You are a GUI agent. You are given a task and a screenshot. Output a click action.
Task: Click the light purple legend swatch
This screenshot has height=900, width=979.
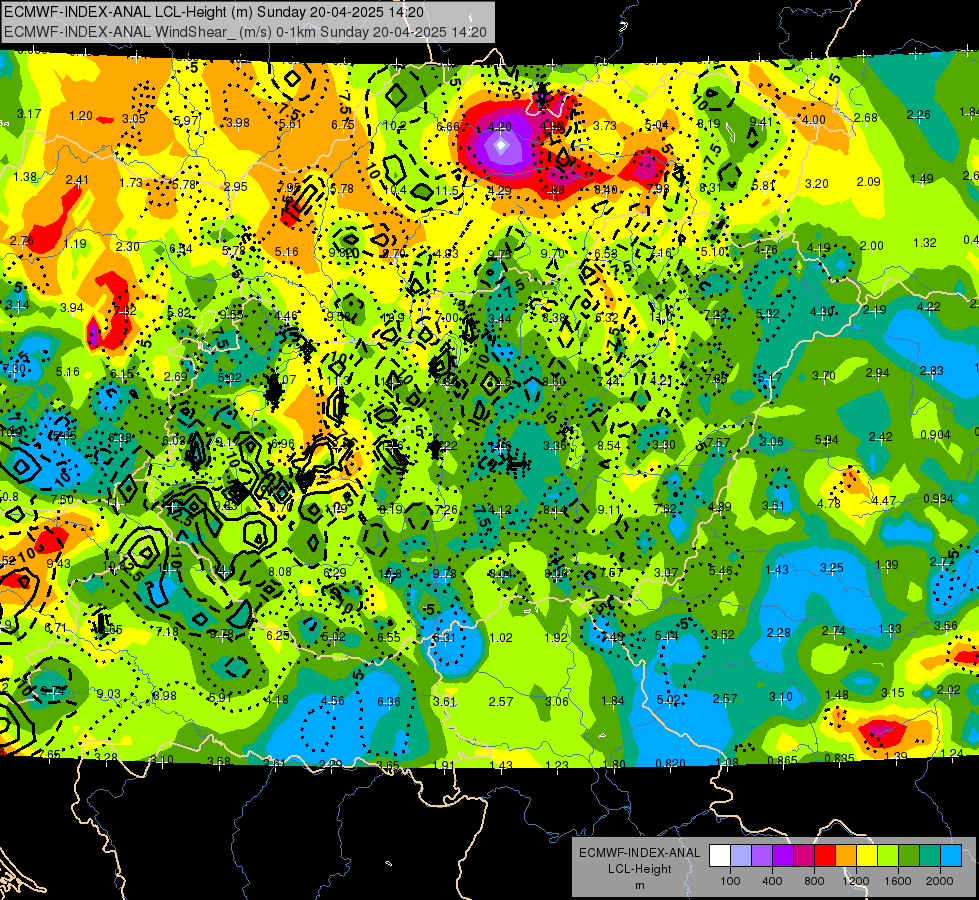tap(762, 856)
